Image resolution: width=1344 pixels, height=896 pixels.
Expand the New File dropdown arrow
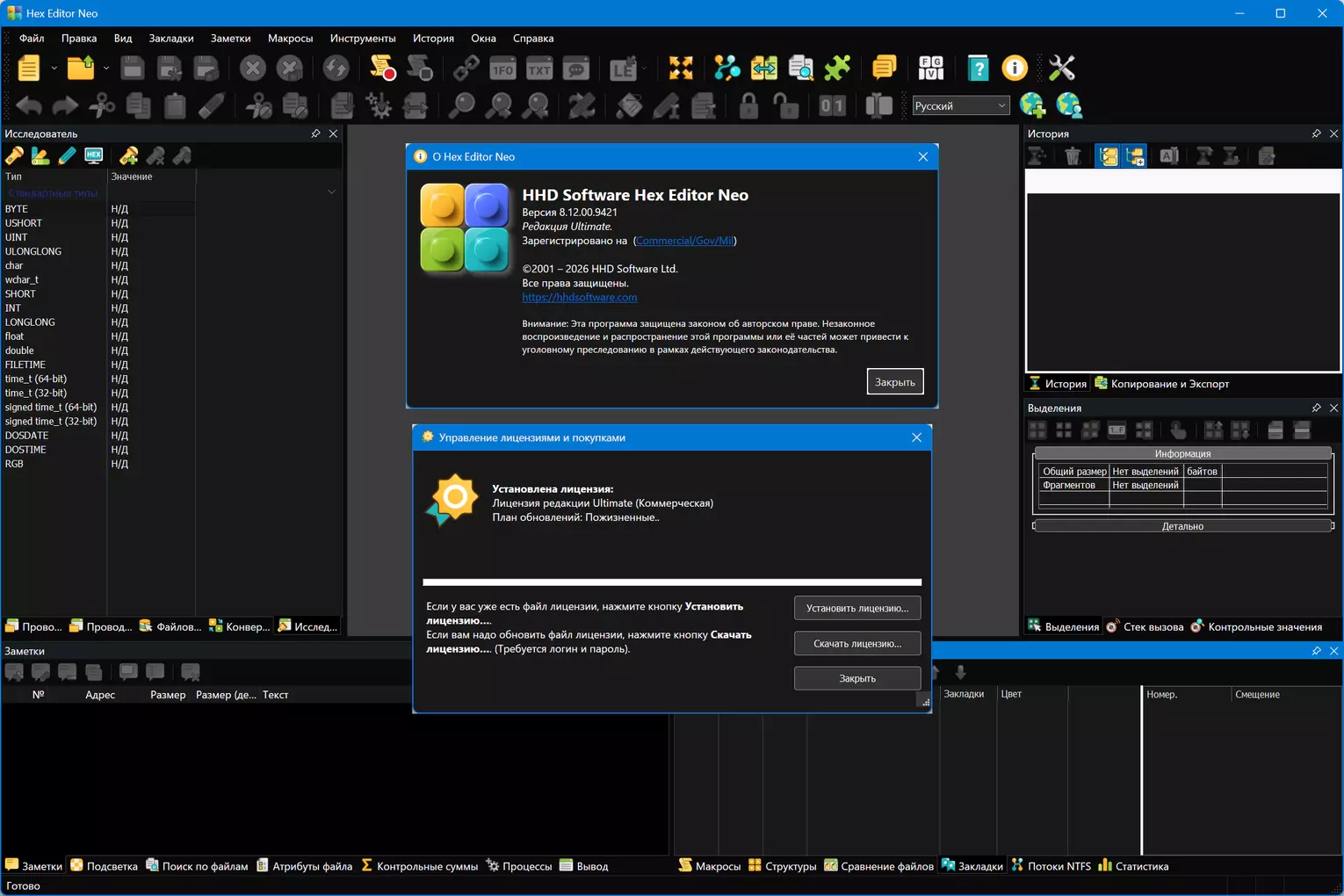(x=54, y=68)
